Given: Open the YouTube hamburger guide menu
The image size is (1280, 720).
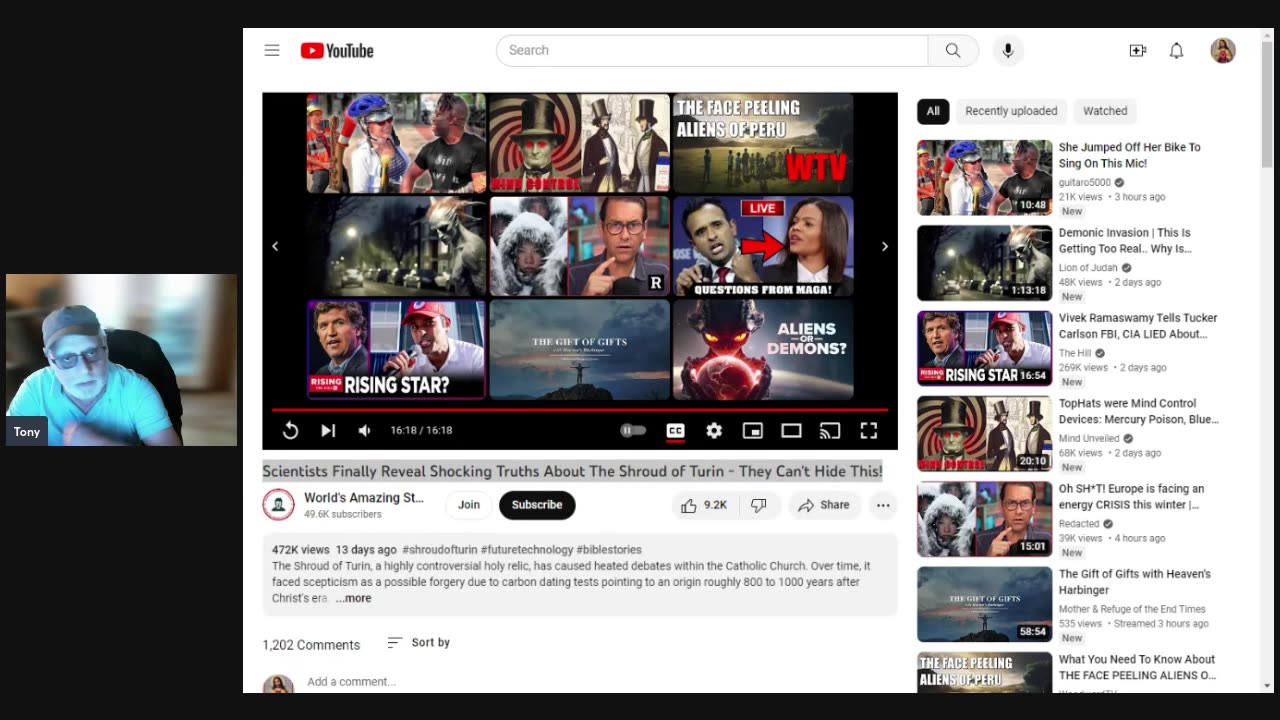Looking at the screenshot, I should [x=272, y=50].
